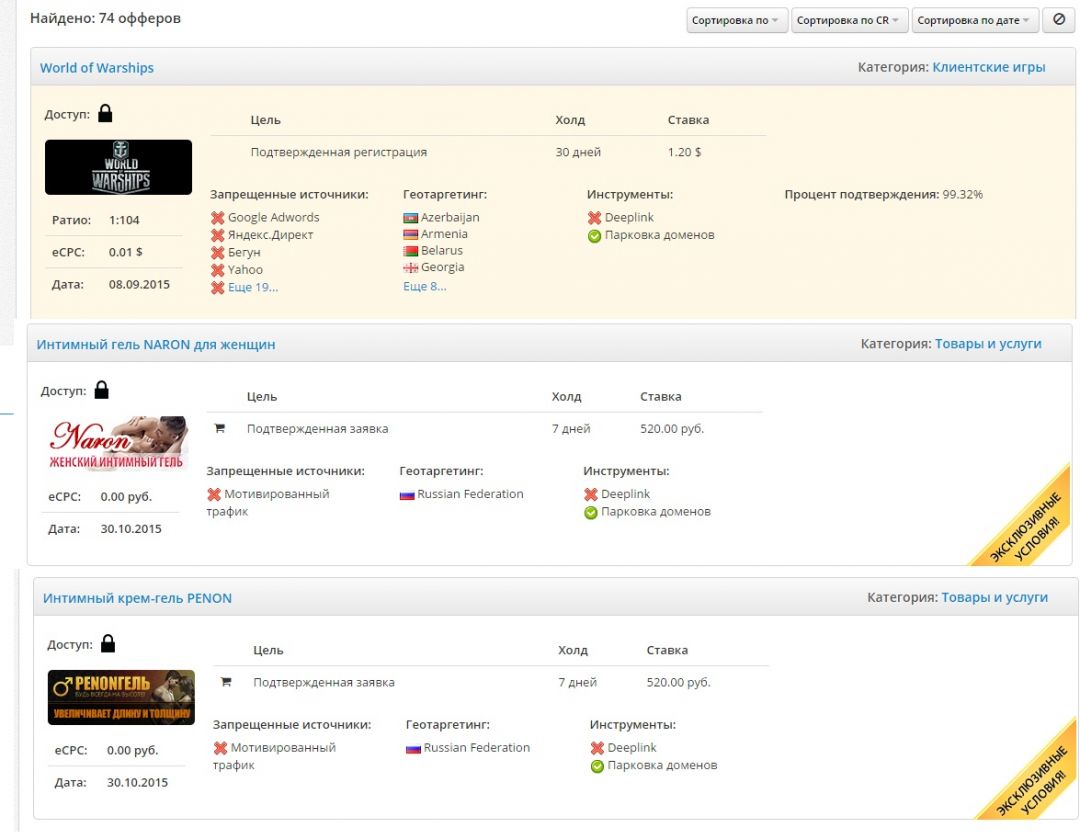Open the "Сортировка по дате" dropdown
This screenshot has width=1080, height=839.
coord(975,20)
